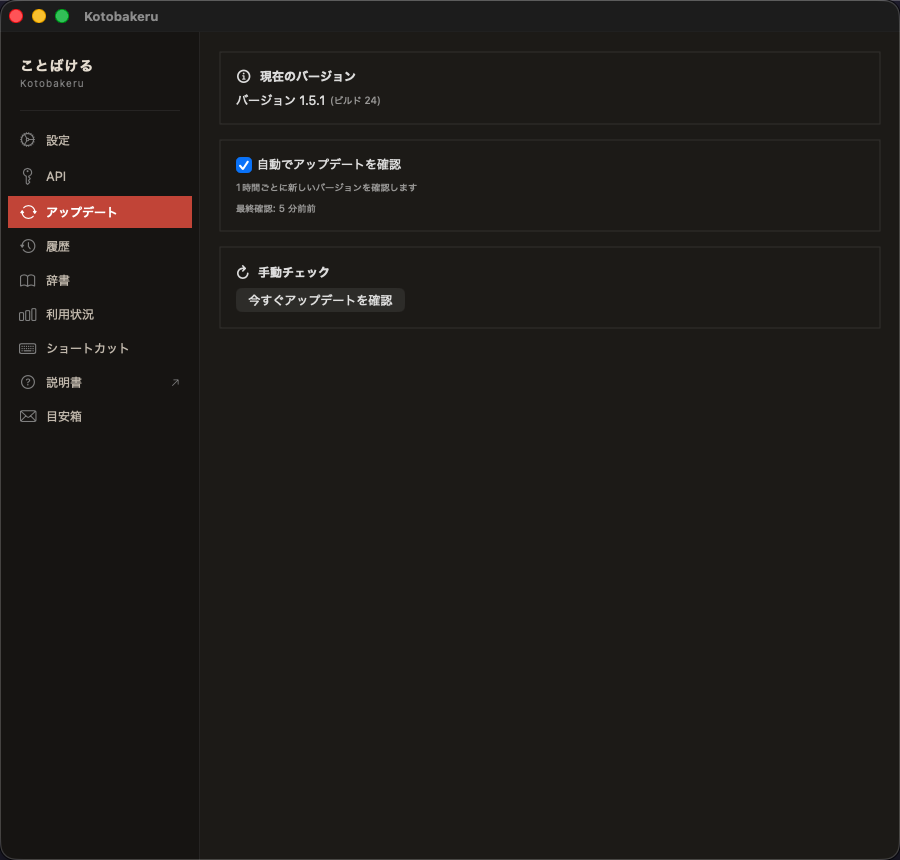
Task: Click the 説明書 question mark icon
Action: (x=27, y=382)
